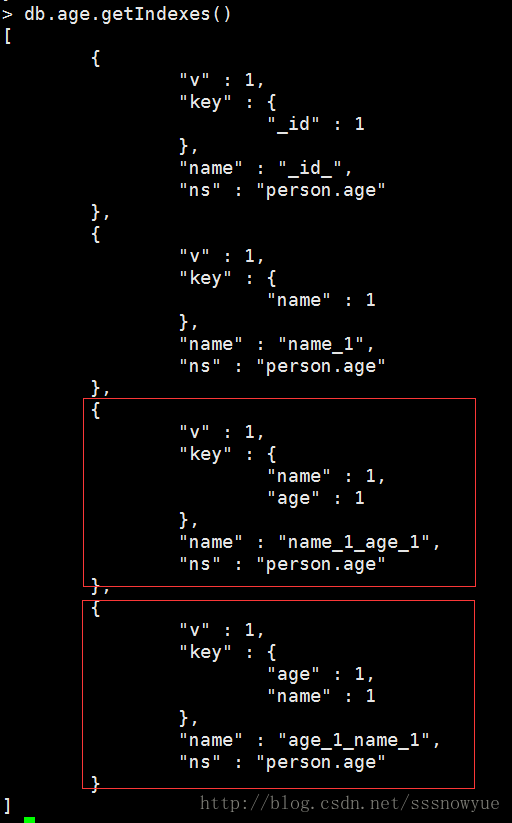Click the green terminal cursor block
Screen dimensions: 512x823
pyautogui.click(x=29, y=819)
